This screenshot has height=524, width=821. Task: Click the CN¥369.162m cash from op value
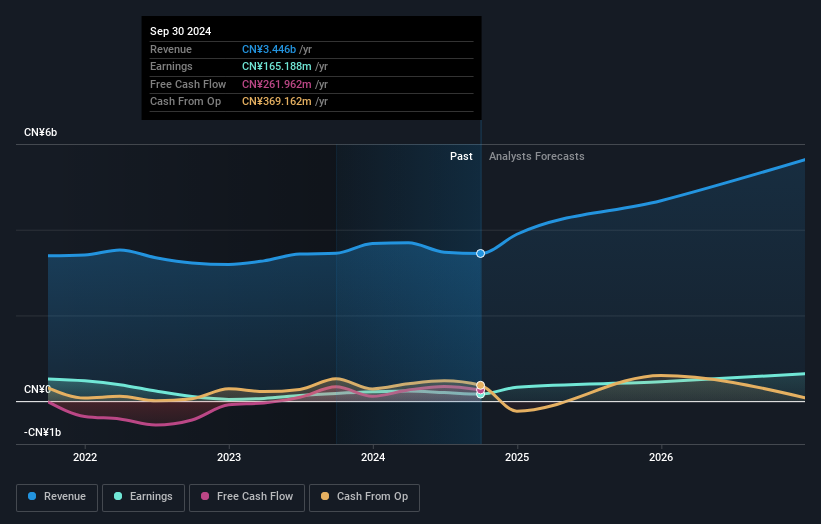(276, 102)
